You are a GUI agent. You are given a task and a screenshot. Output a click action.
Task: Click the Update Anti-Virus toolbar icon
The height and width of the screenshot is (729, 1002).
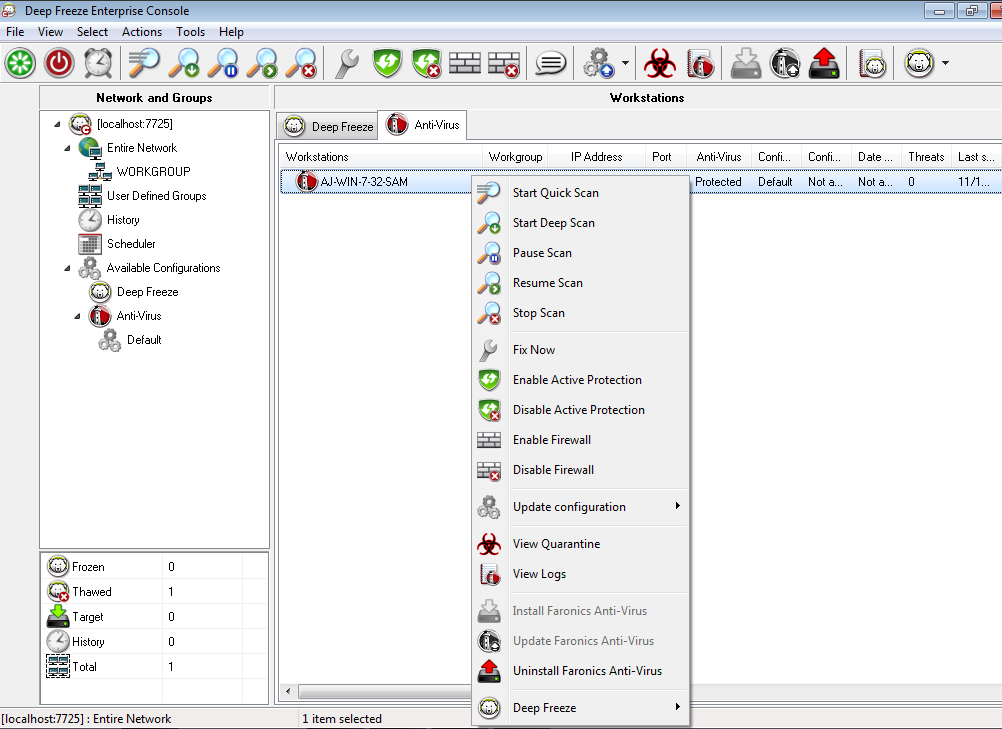(785, 63)
